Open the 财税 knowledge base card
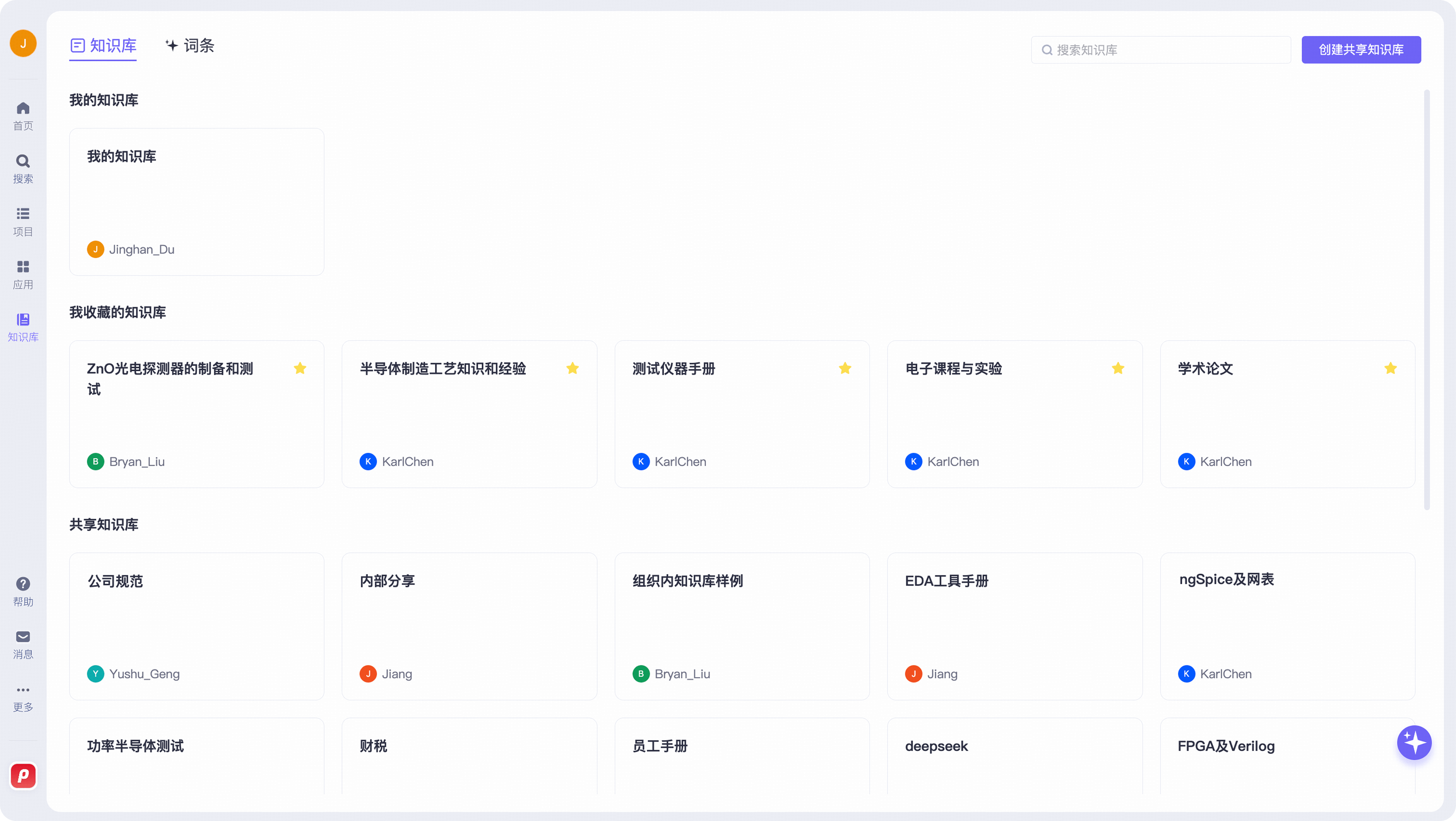1456x821 pixels. (x=469, y=756)
